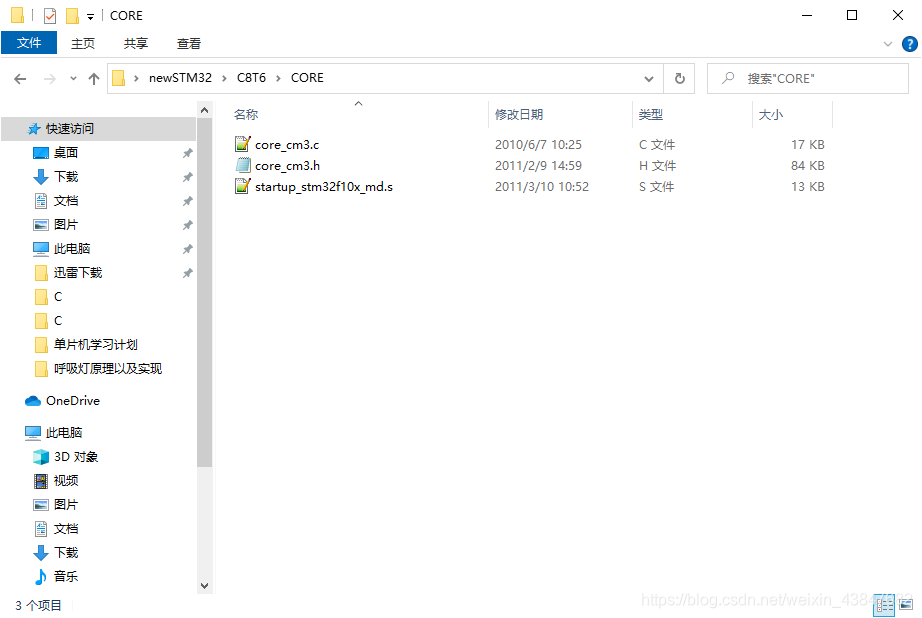Sort by the 修改日期 column header
Image resolution: width=922 pixels, height=618 pixels.
tap(519, 115)
